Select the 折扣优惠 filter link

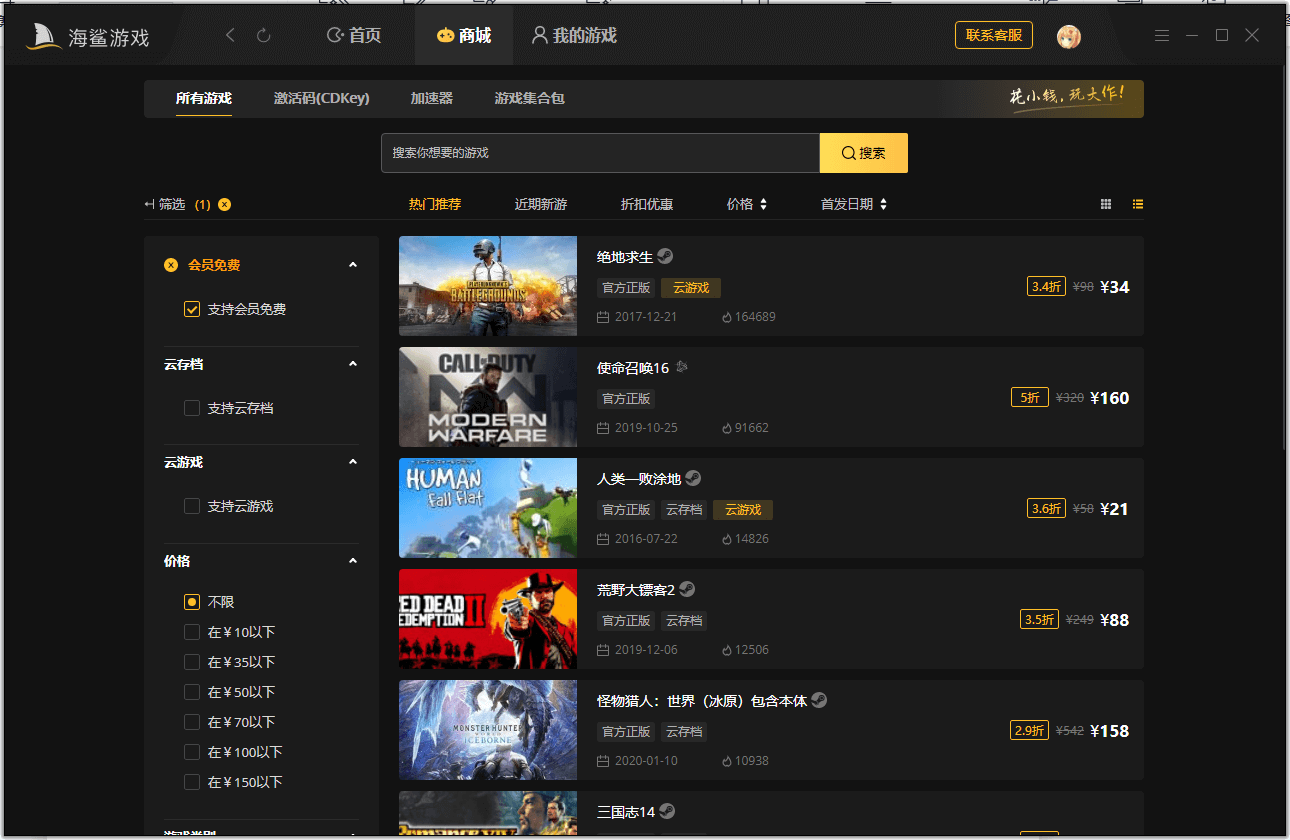(646, 203)
